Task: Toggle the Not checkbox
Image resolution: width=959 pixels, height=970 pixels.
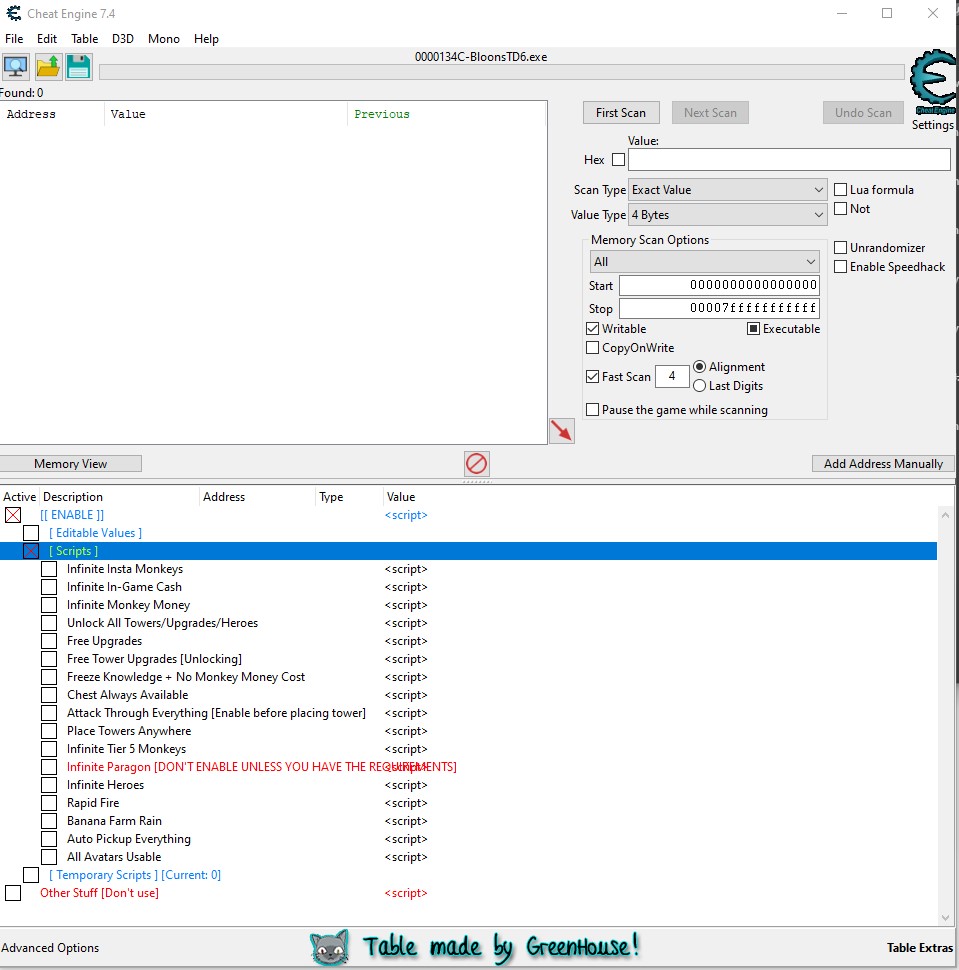Action: (840, 208)
